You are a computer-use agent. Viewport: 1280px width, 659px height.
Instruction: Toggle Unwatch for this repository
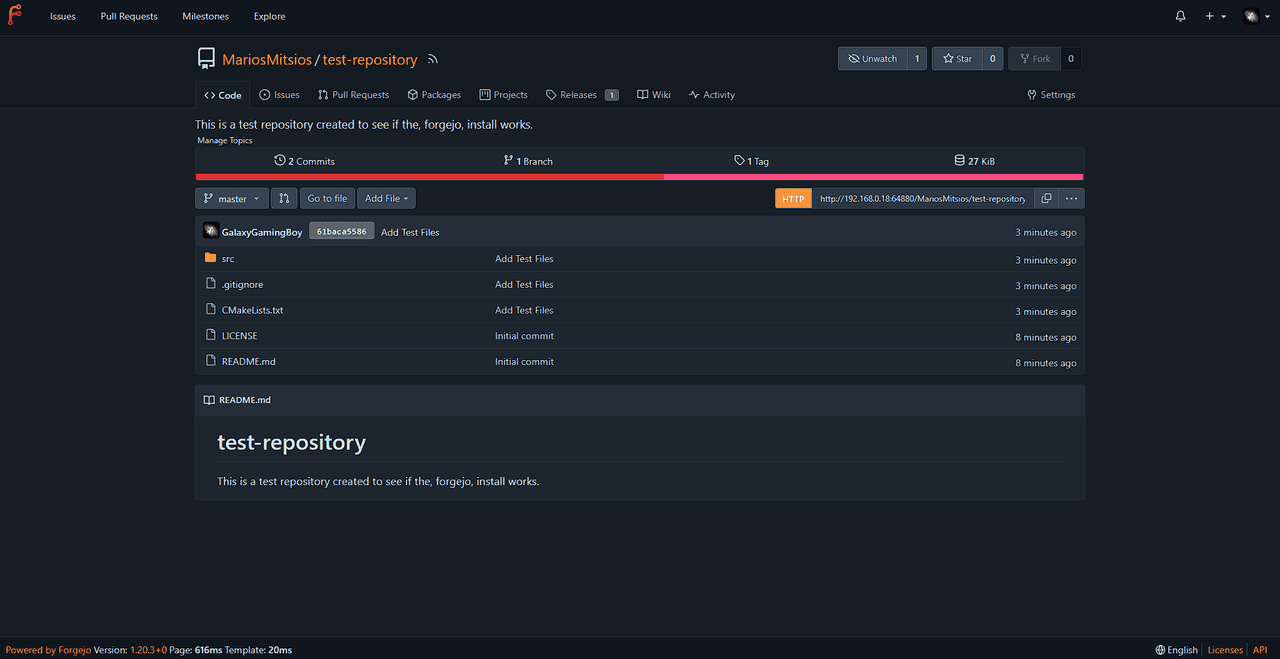point(872,59)
